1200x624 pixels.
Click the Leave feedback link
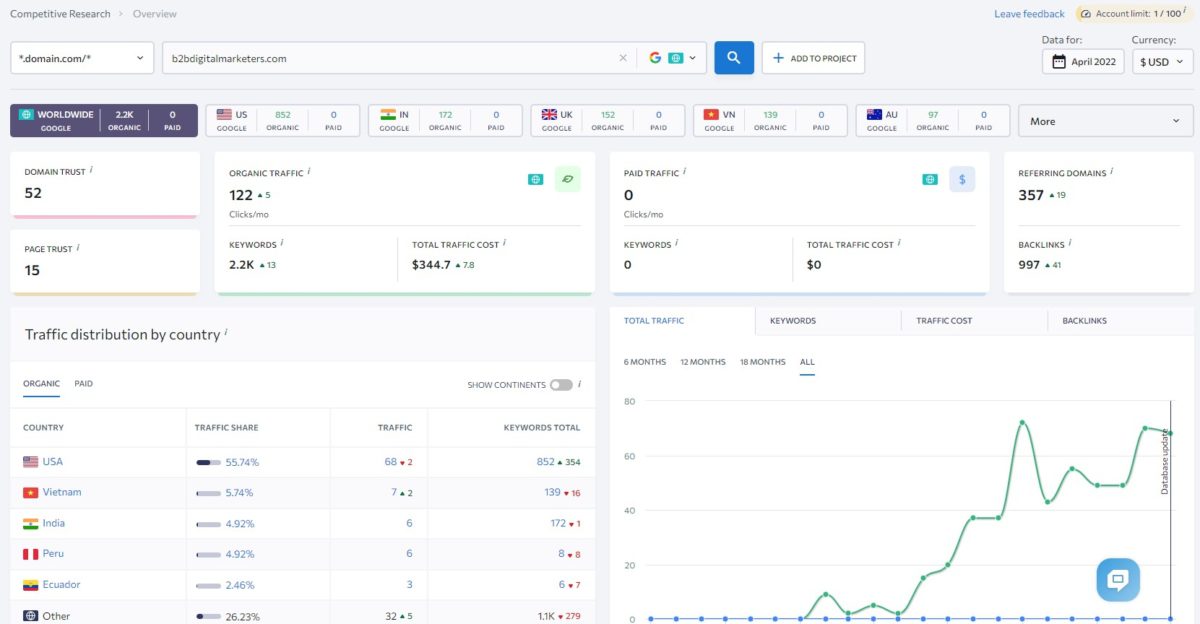tap(1029, 14)
